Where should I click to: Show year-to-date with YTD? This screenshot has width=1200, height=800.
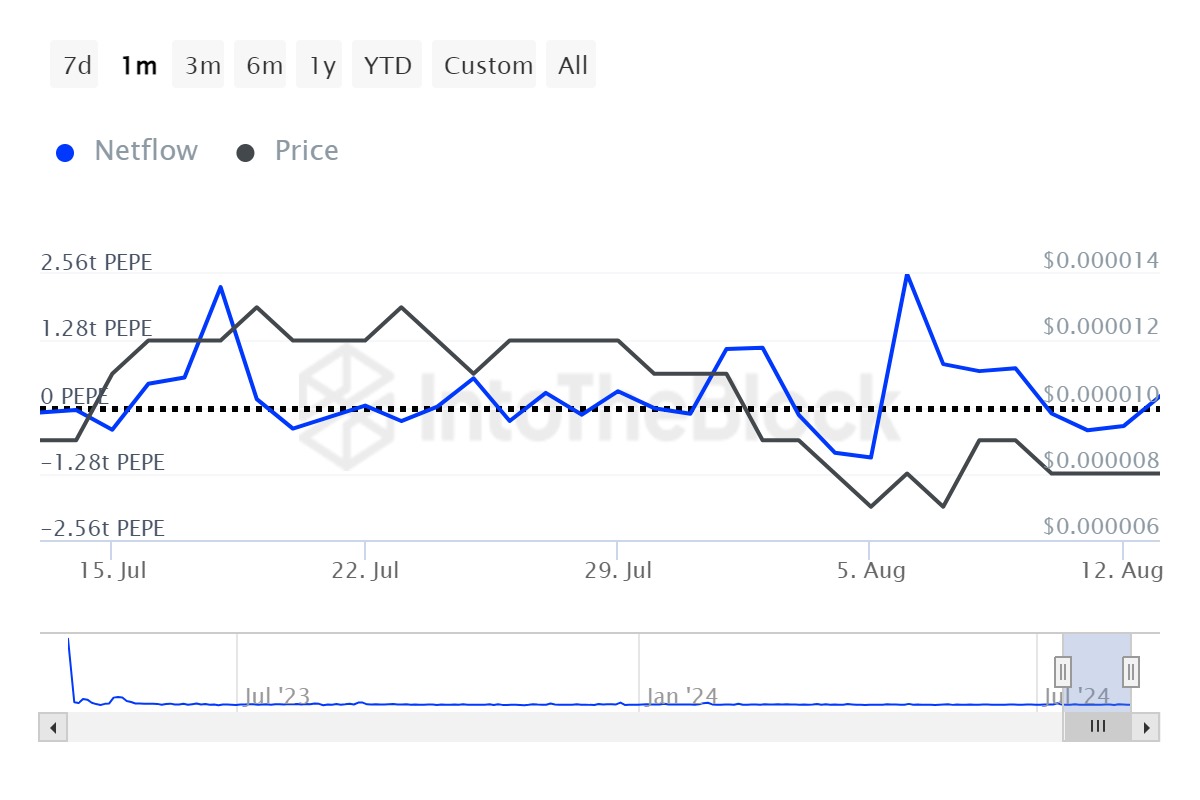pyautogui.click(x=387, y=66)
